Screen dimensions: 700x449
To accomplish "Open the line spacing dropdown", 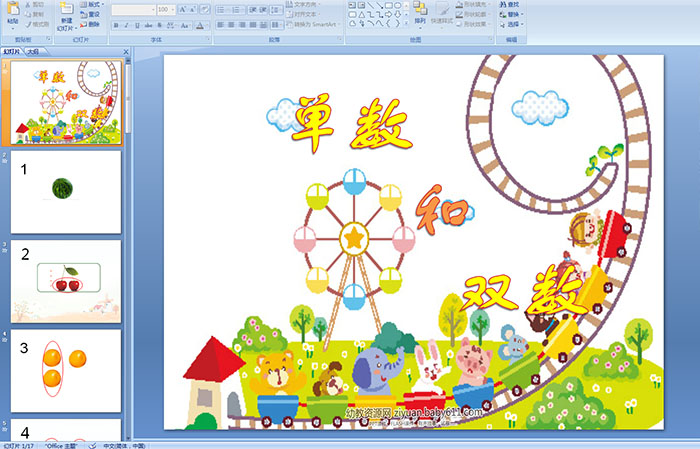I will pyautogui.click(x=276, y=10).
